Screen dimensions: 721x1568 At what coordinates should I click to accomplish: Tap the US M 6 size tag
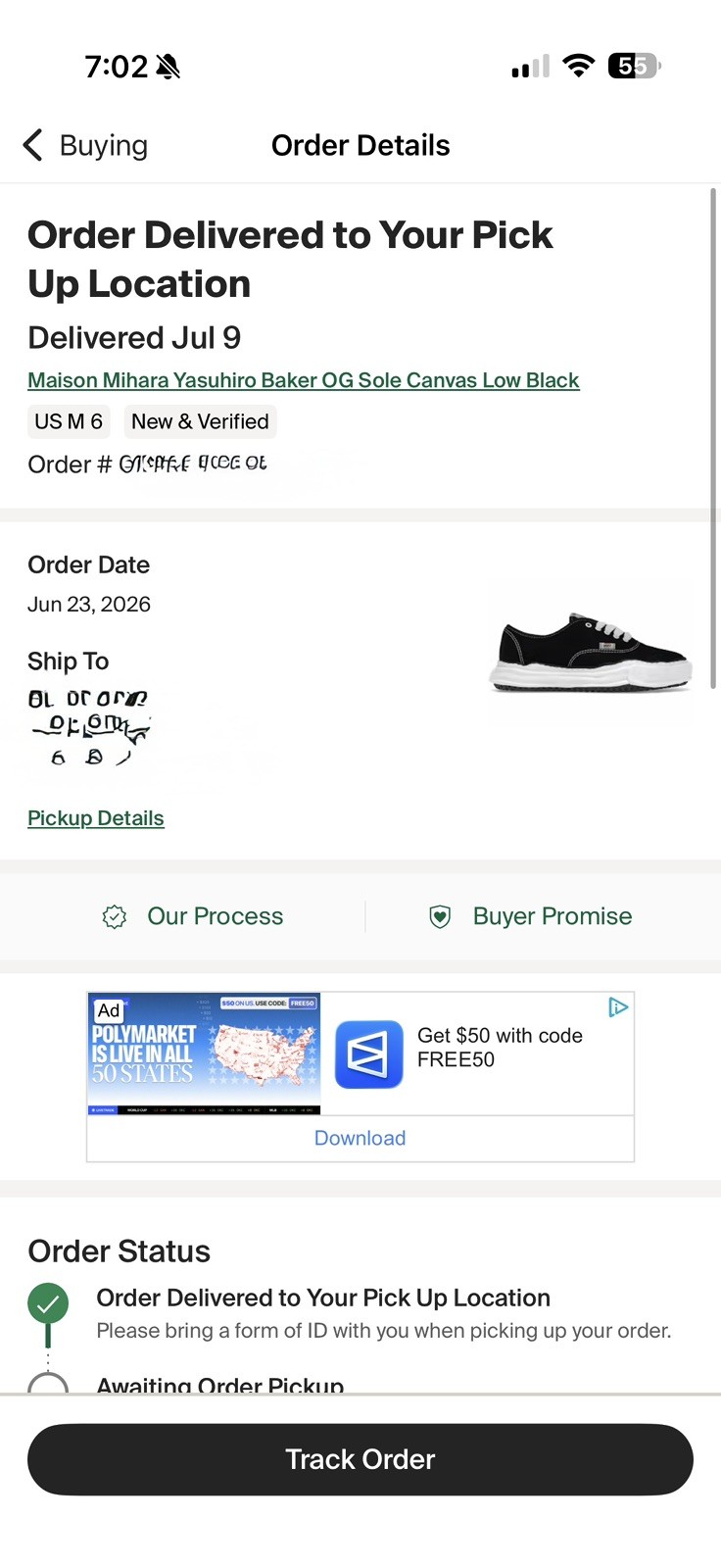coord(69,421)
